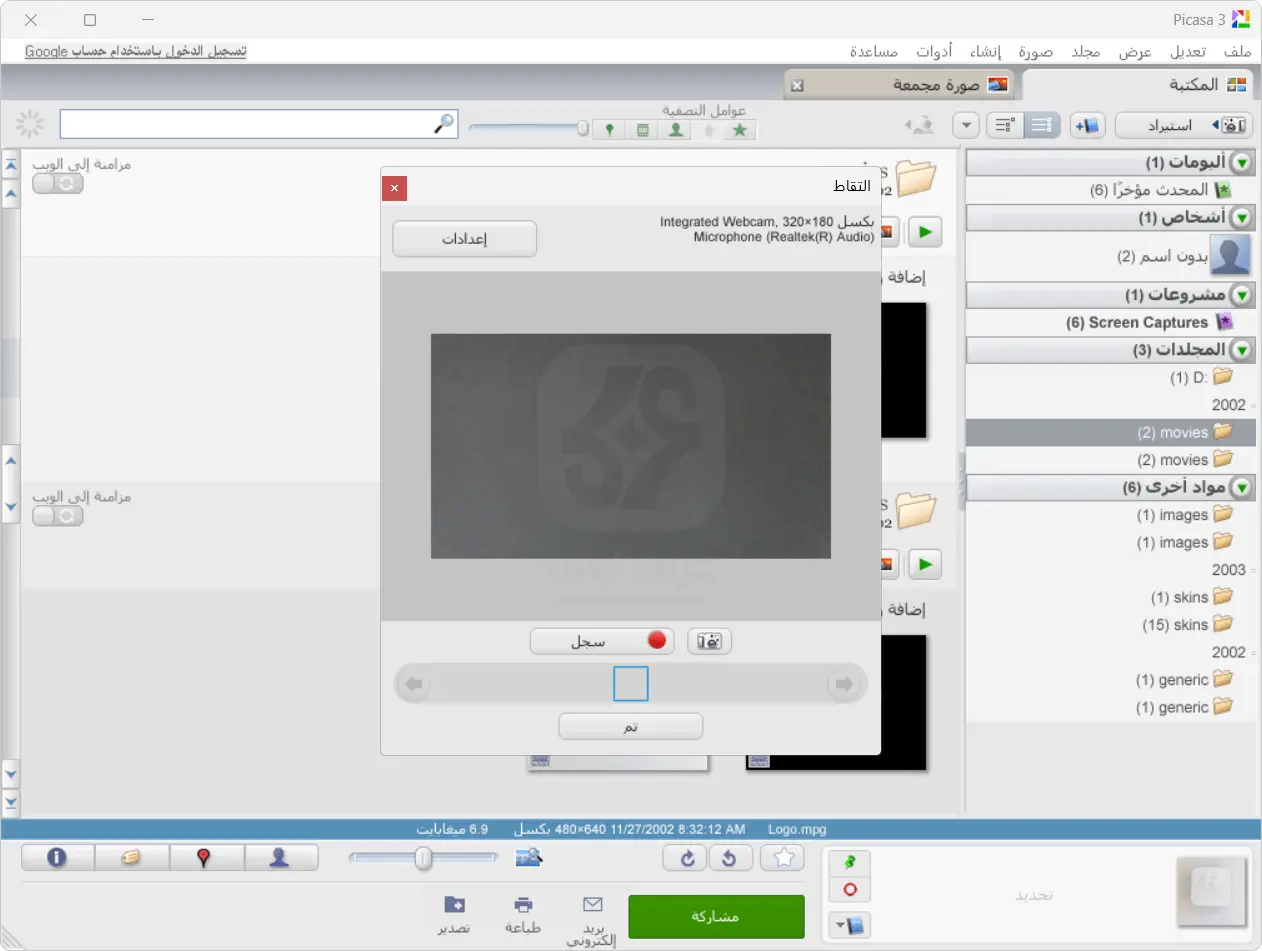Viewport: 1262px width, 951px height.
Task: Collapse the ألبومات (Albums) section
Action: pos(1242,162)
